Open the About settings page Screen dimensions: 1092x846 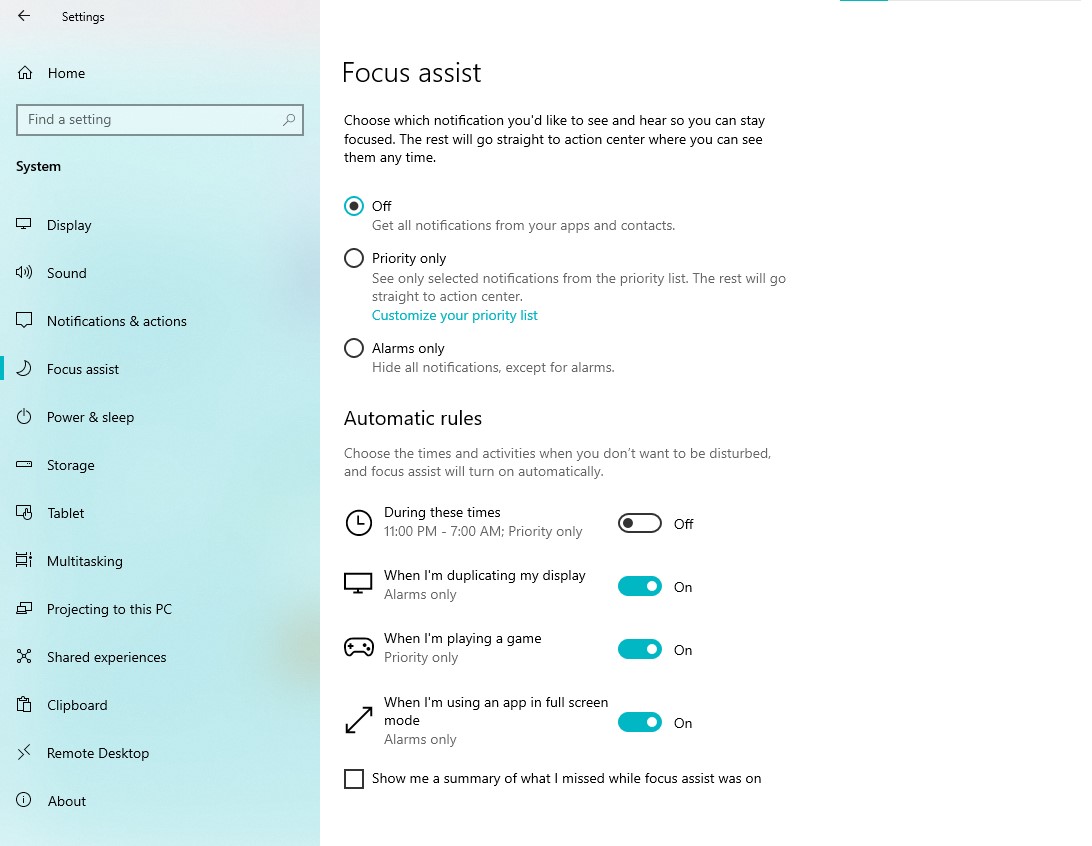[x=67, y=801]
